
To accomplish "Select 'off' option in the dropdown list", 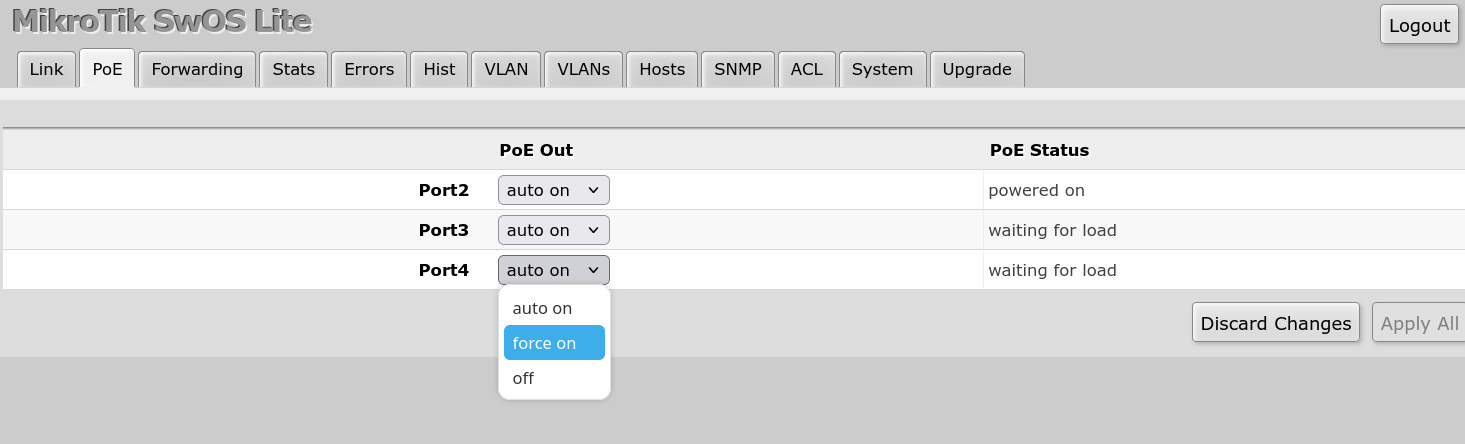I will click(x=554, y=378).
